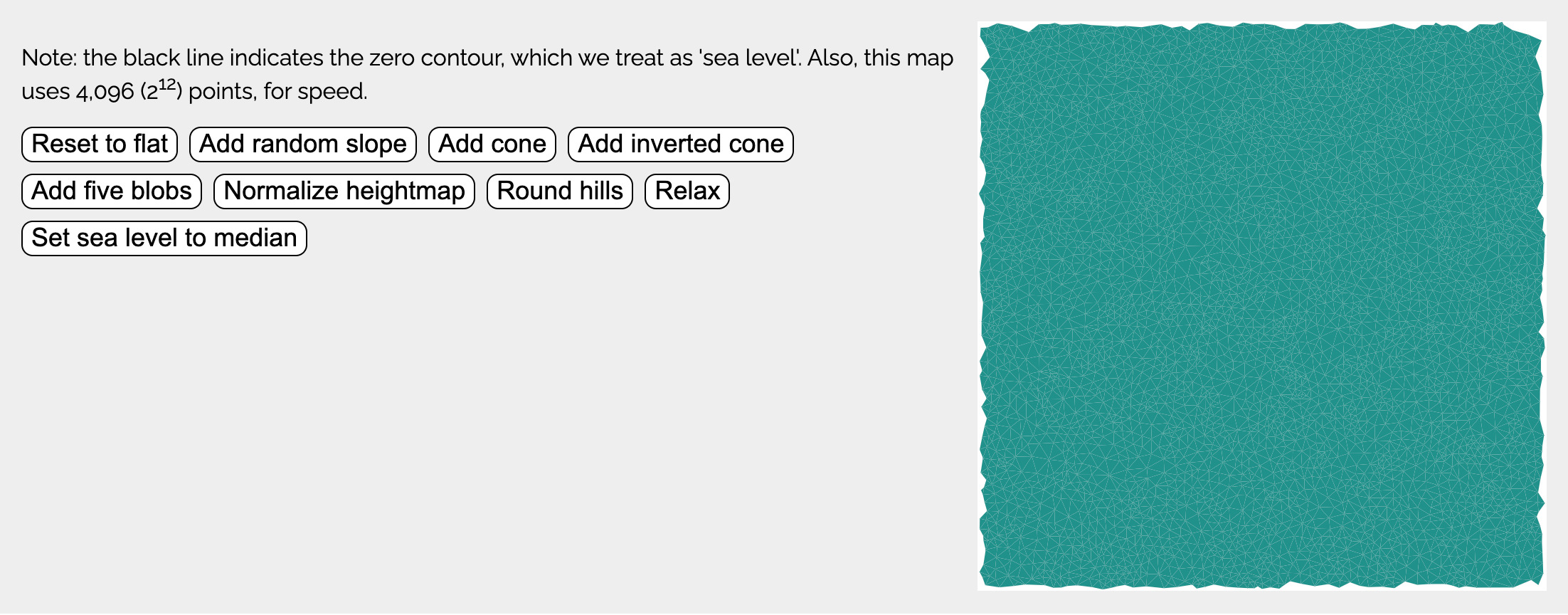Run the Relax operation
The height and width of the screenshot is (615, 1568).
[687, 191]
